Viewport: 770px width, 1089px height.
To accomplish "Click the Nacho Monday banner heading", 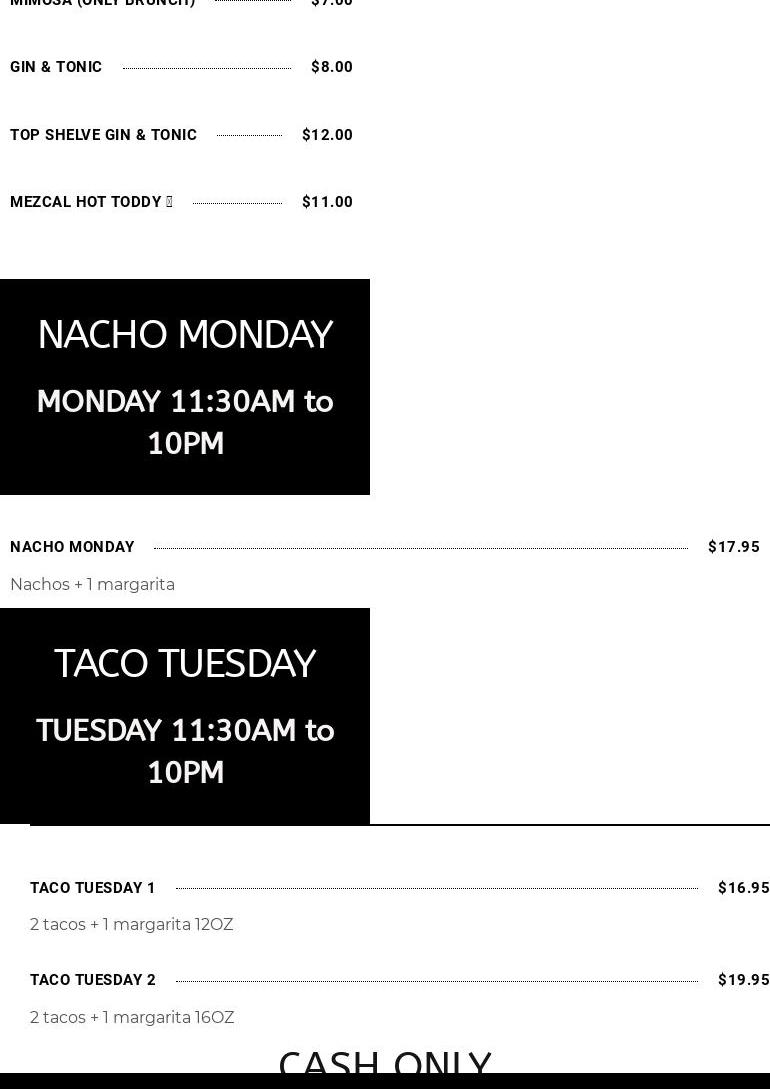I will point(185,334).
